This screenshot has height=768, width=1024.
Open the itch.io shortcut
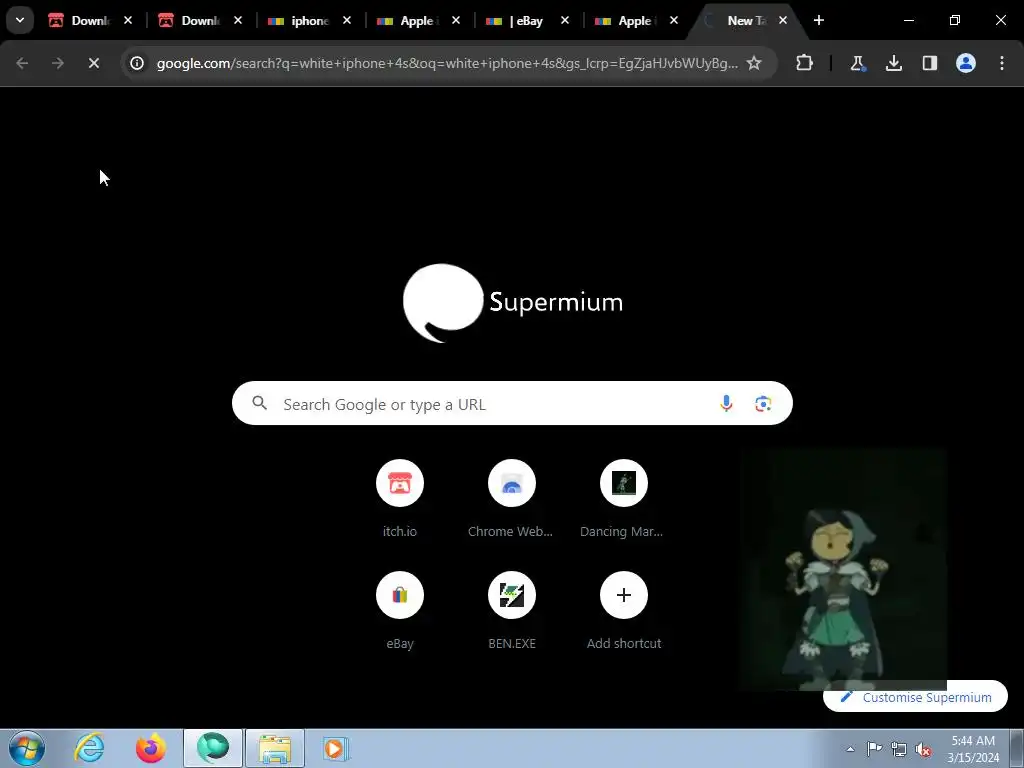[x=400, y=499]
